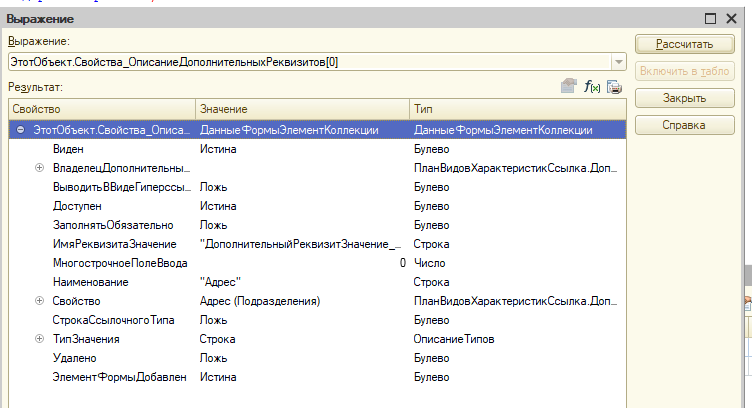Image resolution: width=752 pixels, height=408 pixels.
Task: Open the expression history dropdown arrow
Action: 619,63
